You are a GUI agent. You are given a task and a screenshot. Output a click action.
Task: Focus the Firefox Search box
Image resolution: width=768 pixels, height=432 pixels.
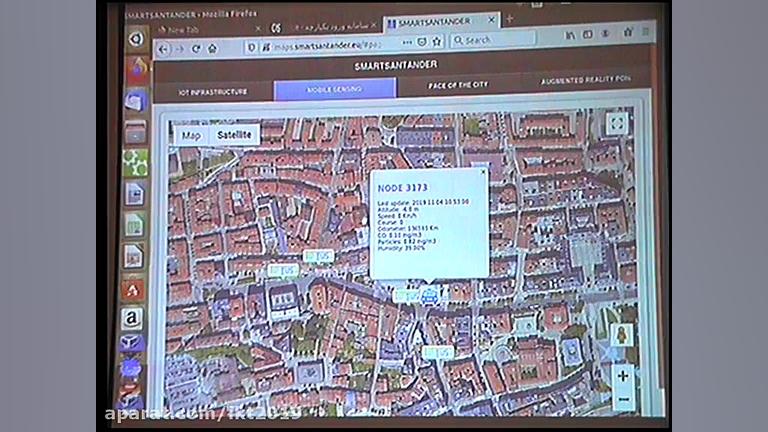(x=493, y=39)
